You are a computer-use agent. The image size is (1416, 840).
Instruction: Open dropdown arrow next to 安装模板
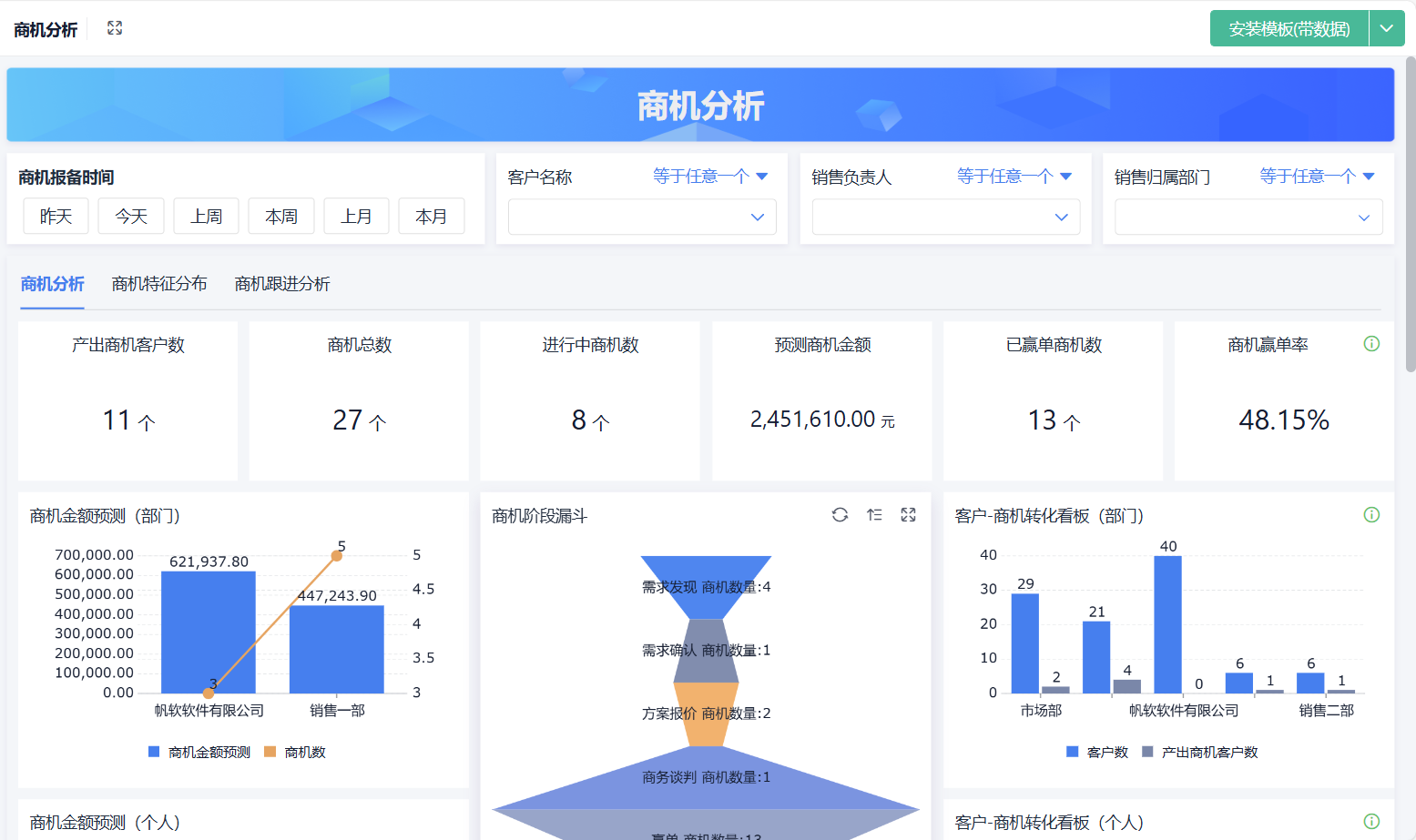1387,28
